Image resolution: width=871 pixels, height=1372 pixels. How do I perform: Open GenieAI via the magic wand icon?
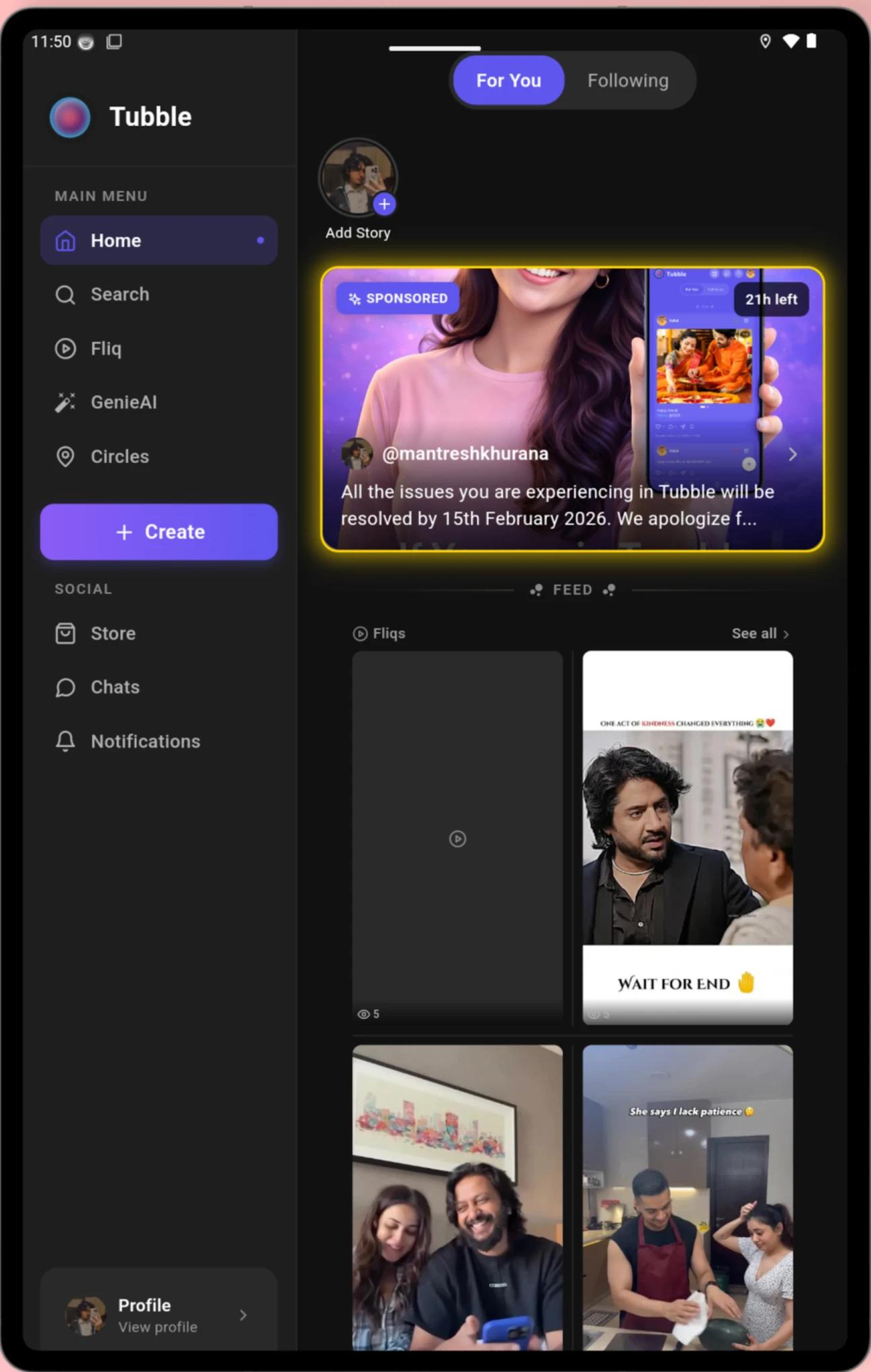pyautogui.click(x=65, y=402)
